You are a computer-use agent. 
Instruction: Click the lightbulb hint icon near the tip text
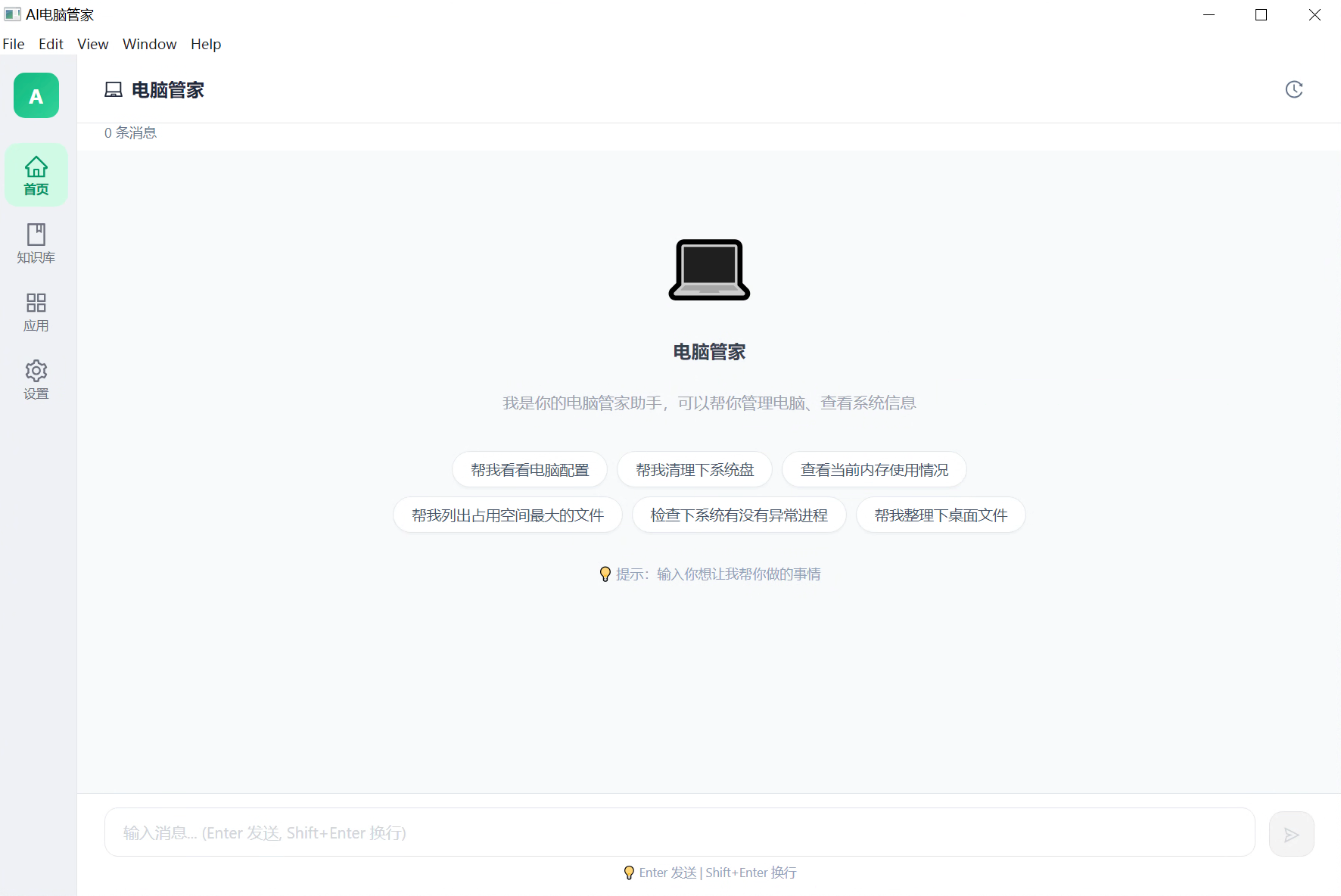[605, 574]
